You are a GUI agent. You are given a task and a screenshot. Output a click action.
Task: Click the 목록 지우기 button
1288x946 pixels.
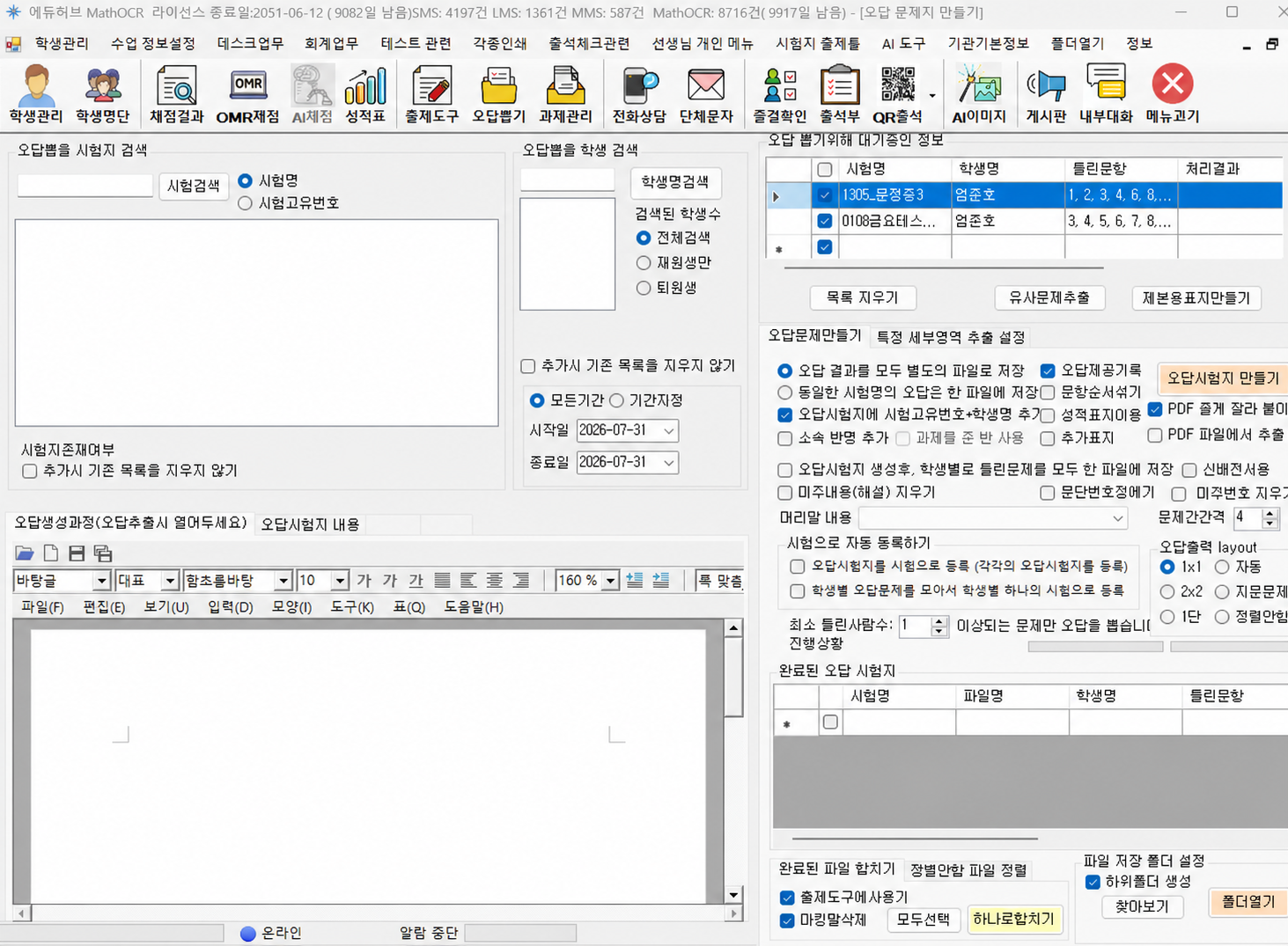click(862, 297)
